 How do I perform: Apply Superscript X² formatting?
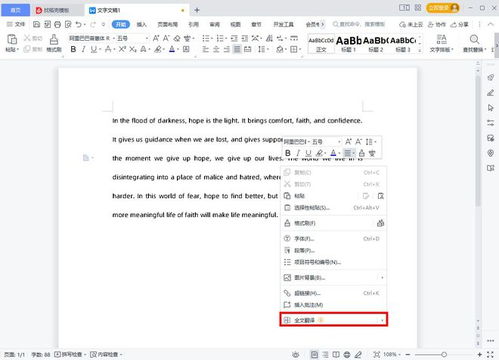(122, 49)
